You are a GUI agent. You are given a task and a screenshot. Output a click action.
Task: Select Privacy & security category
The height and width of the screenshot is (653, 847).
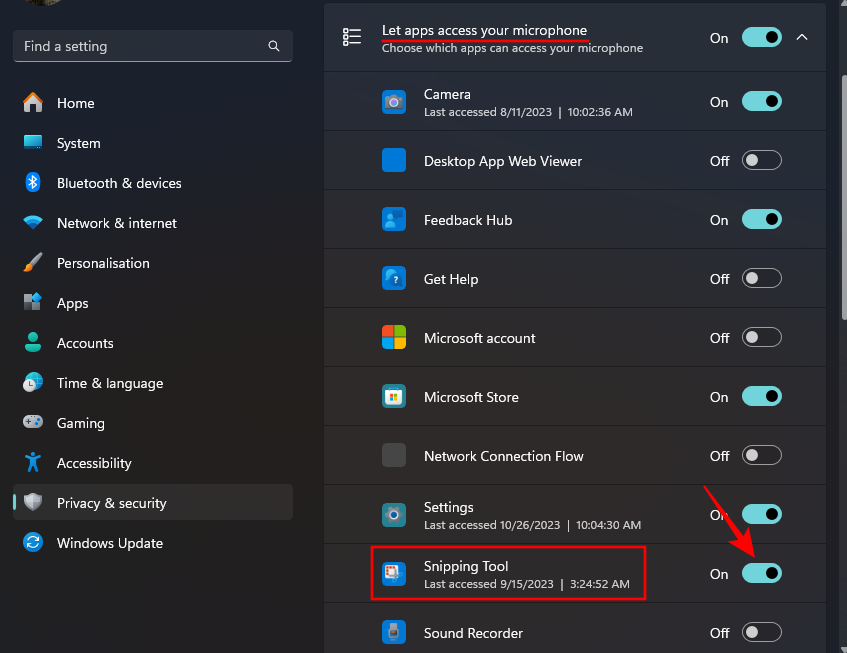click(x=153, y=502)
